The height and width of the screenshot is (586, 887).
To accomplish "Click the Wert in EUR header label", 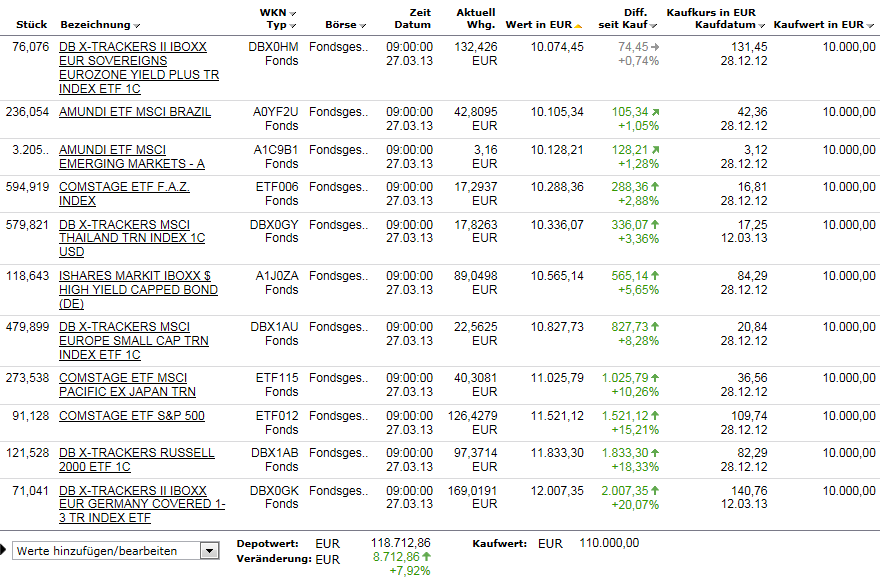I will point(539,24).
